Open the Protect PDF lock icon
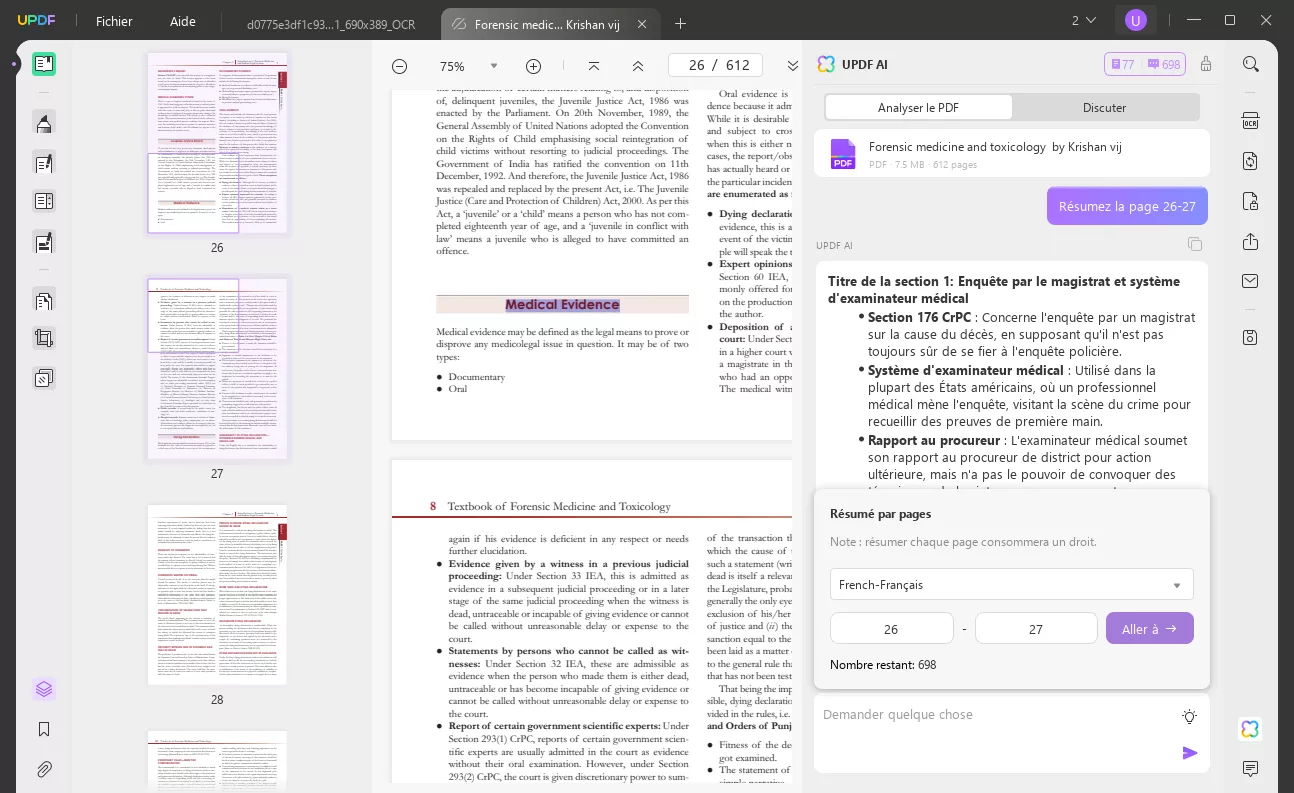This screenshot has height=793, width=1294. [1250, 201]
